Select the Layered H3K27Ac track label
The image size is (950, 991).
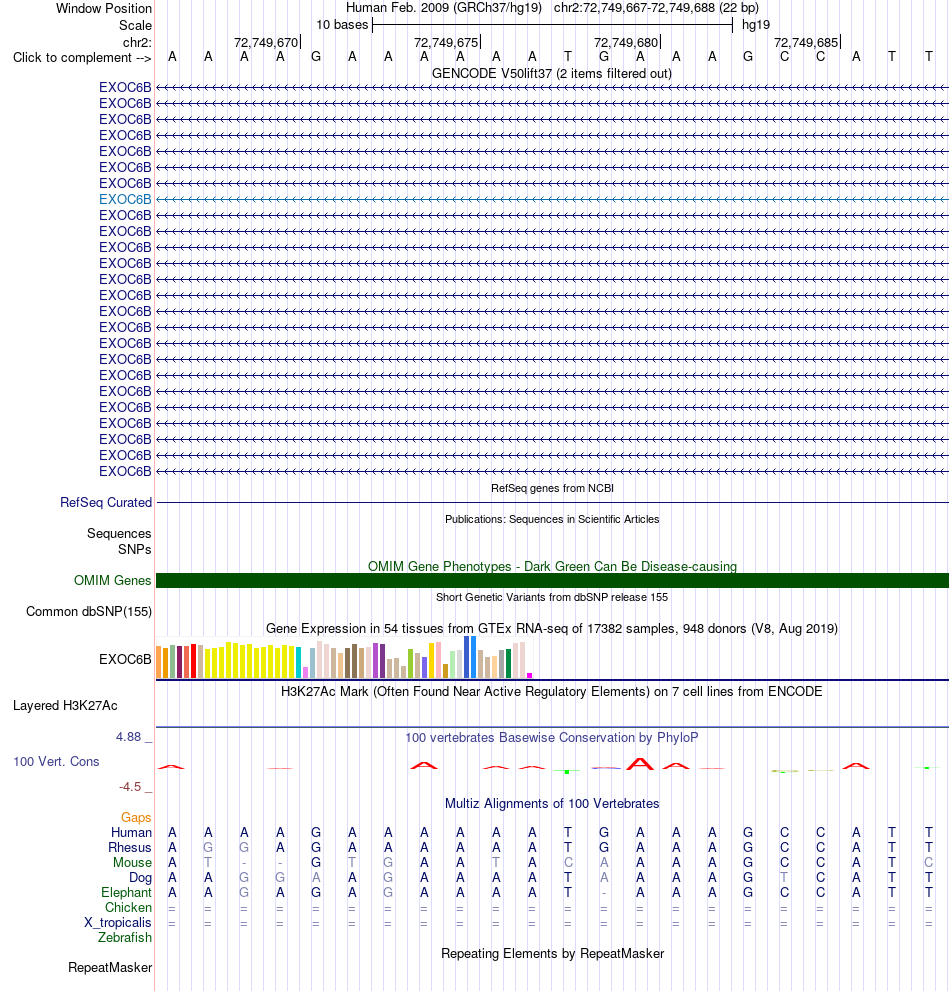coord(65,705)
